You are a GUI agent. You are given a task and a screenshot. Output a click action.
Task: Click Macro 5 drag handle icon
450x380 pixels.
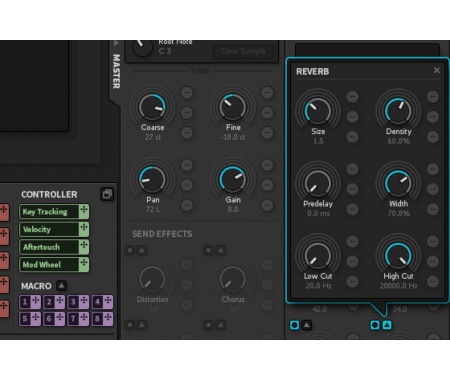pos(35,319)
